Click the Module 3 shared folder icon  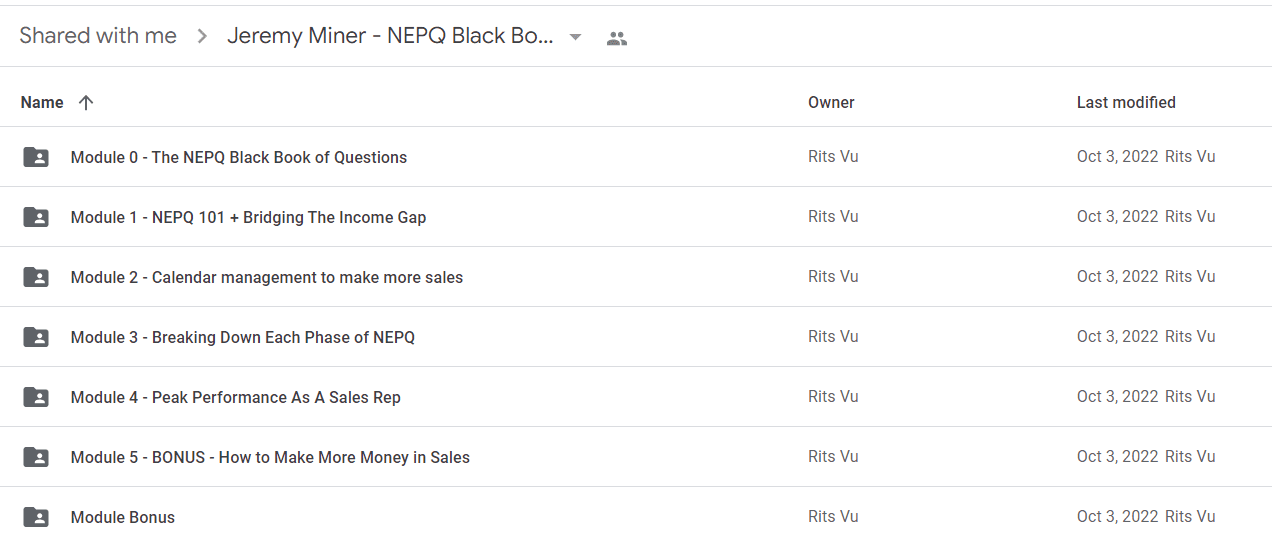pyautogui.click(x=36, y=337)
